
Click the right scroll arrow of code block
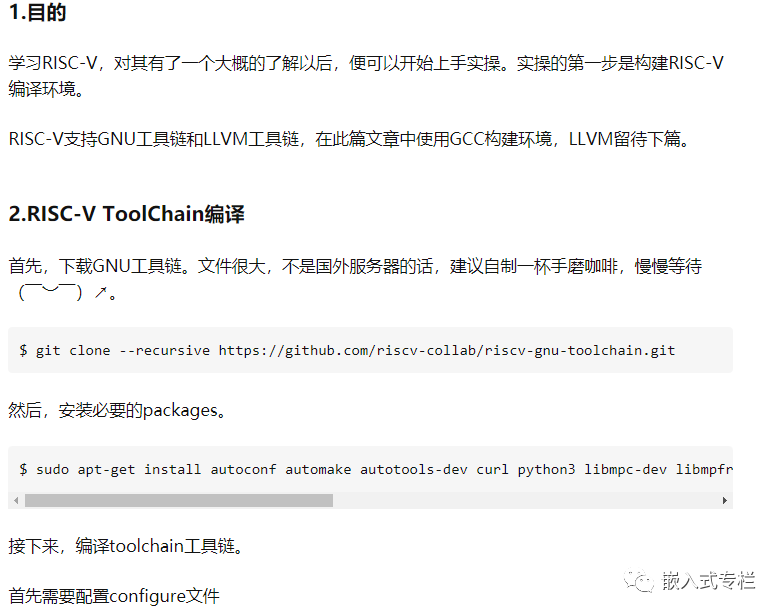coord(725,500)
